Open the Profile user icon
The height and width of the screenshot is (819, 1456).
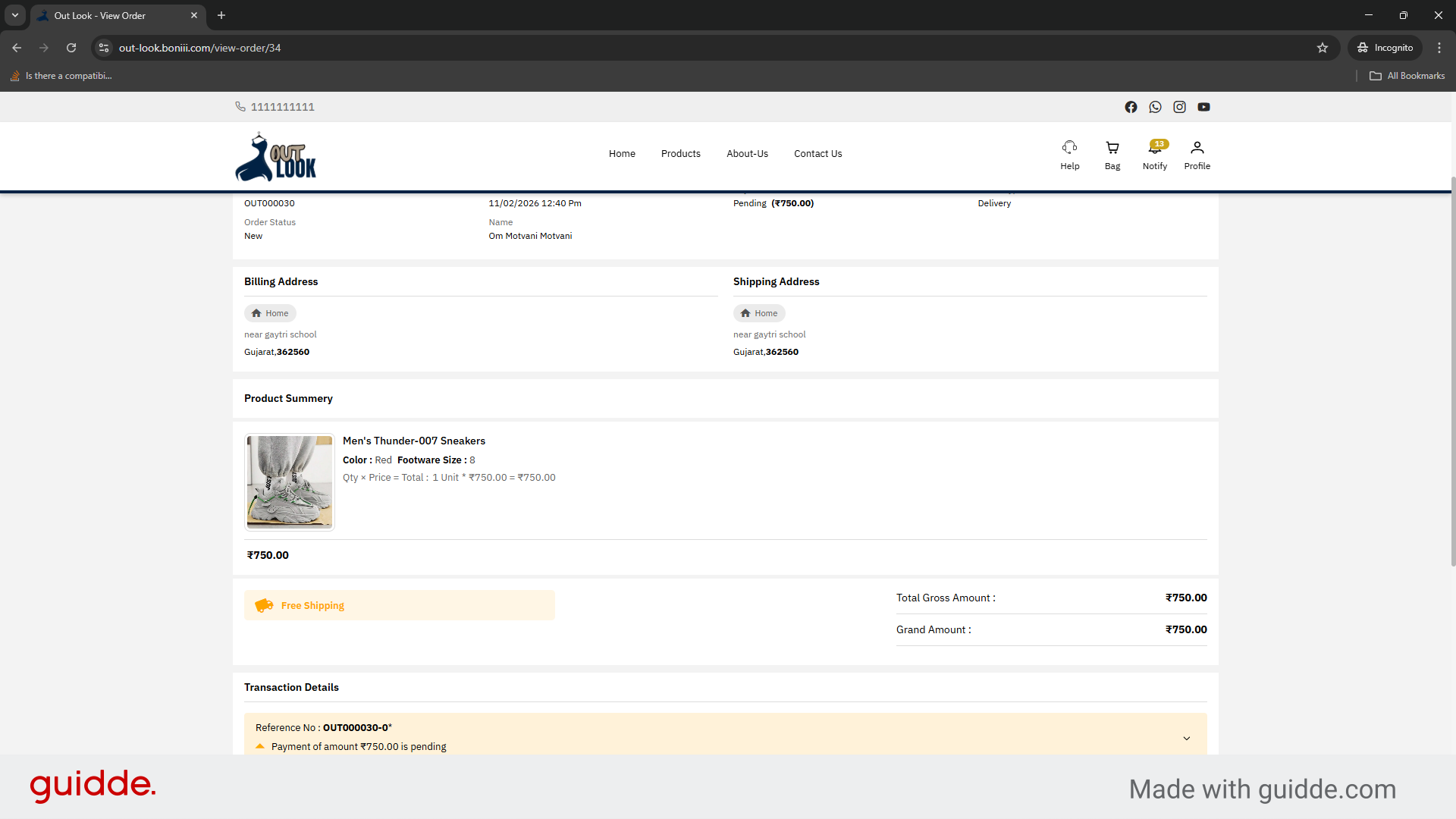(x=1197, y=148)
